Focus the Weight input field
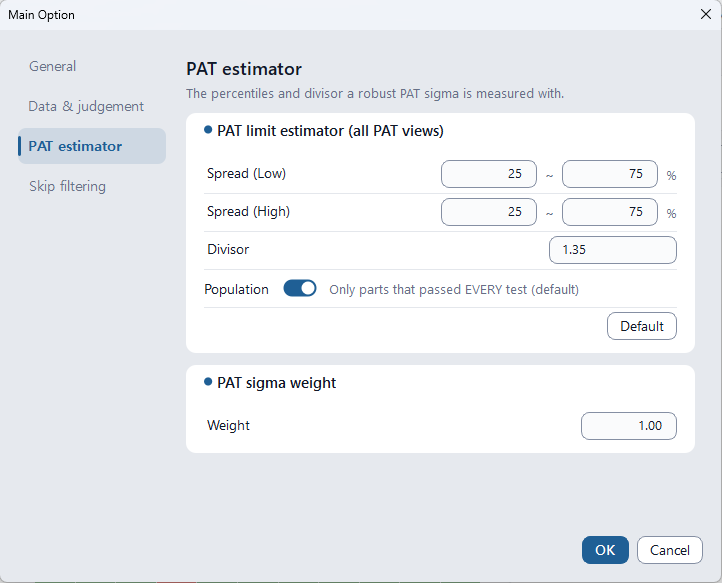This screenshot has width=722, height=583. pyautogui.click(x=629, y=426)
